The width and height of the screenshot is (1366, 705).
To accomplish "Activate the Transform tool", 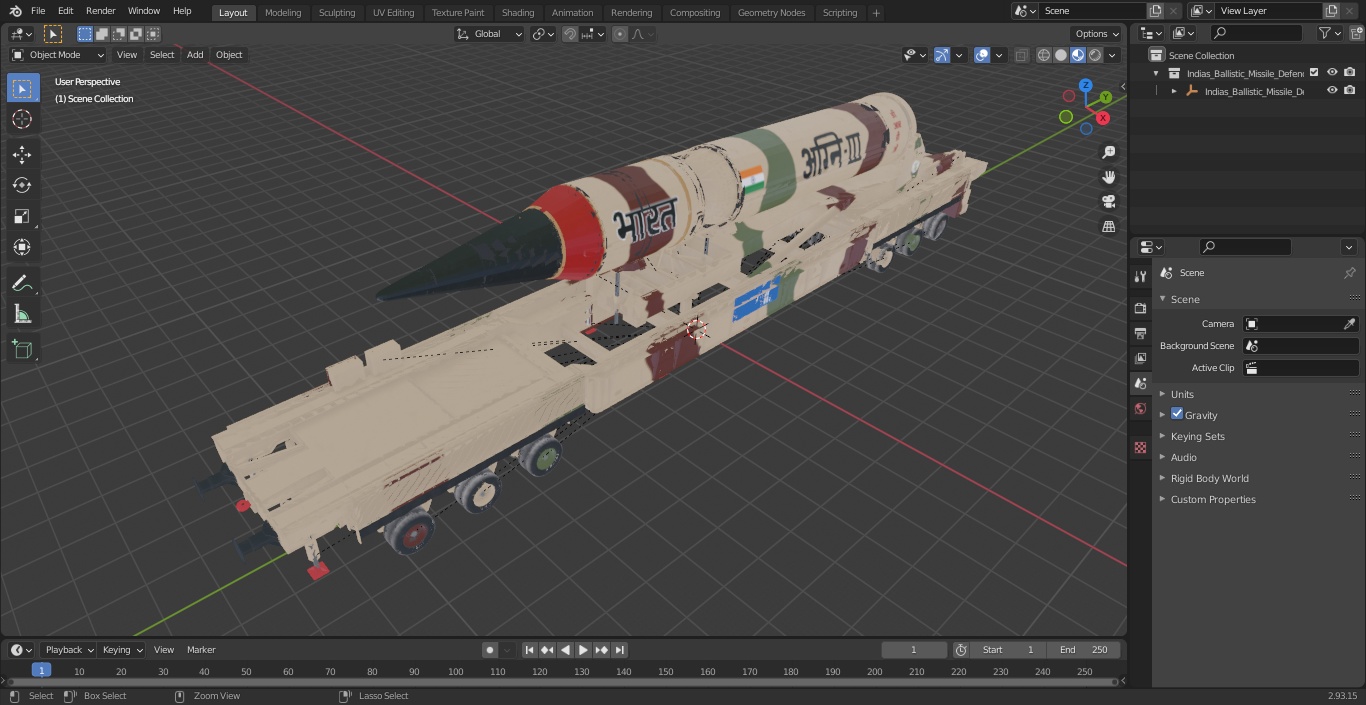I will 22,247.
